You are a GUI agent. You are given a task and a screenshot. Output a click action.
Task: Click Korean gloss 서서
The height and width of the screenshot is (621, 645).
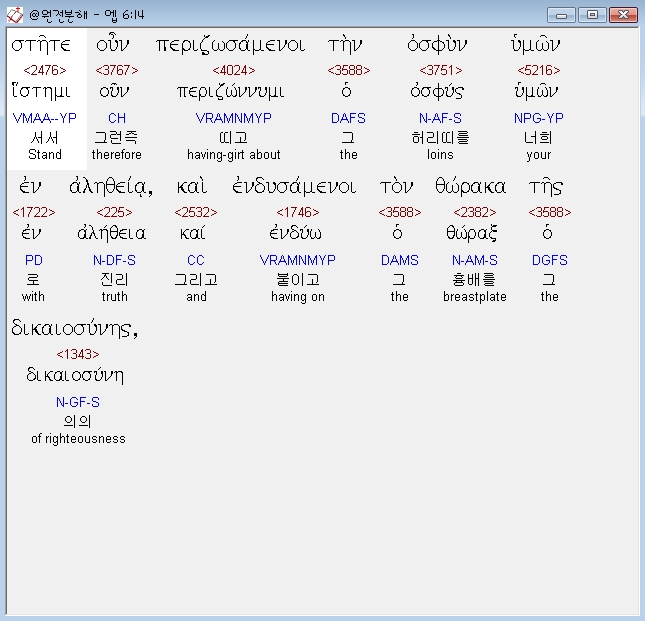(45, 137)
